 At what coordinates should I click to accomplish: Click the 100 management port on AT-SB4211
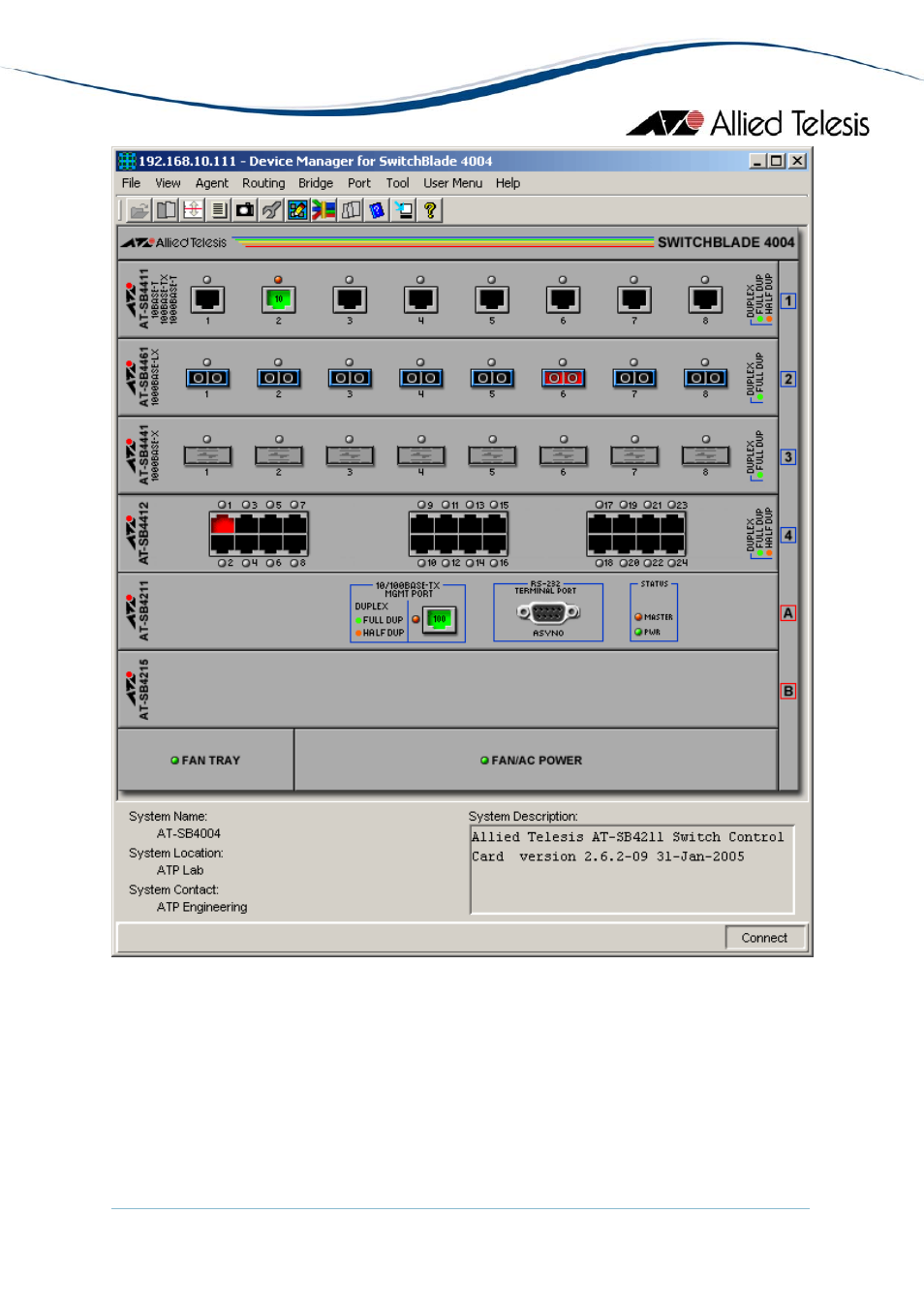pos(440,619)
